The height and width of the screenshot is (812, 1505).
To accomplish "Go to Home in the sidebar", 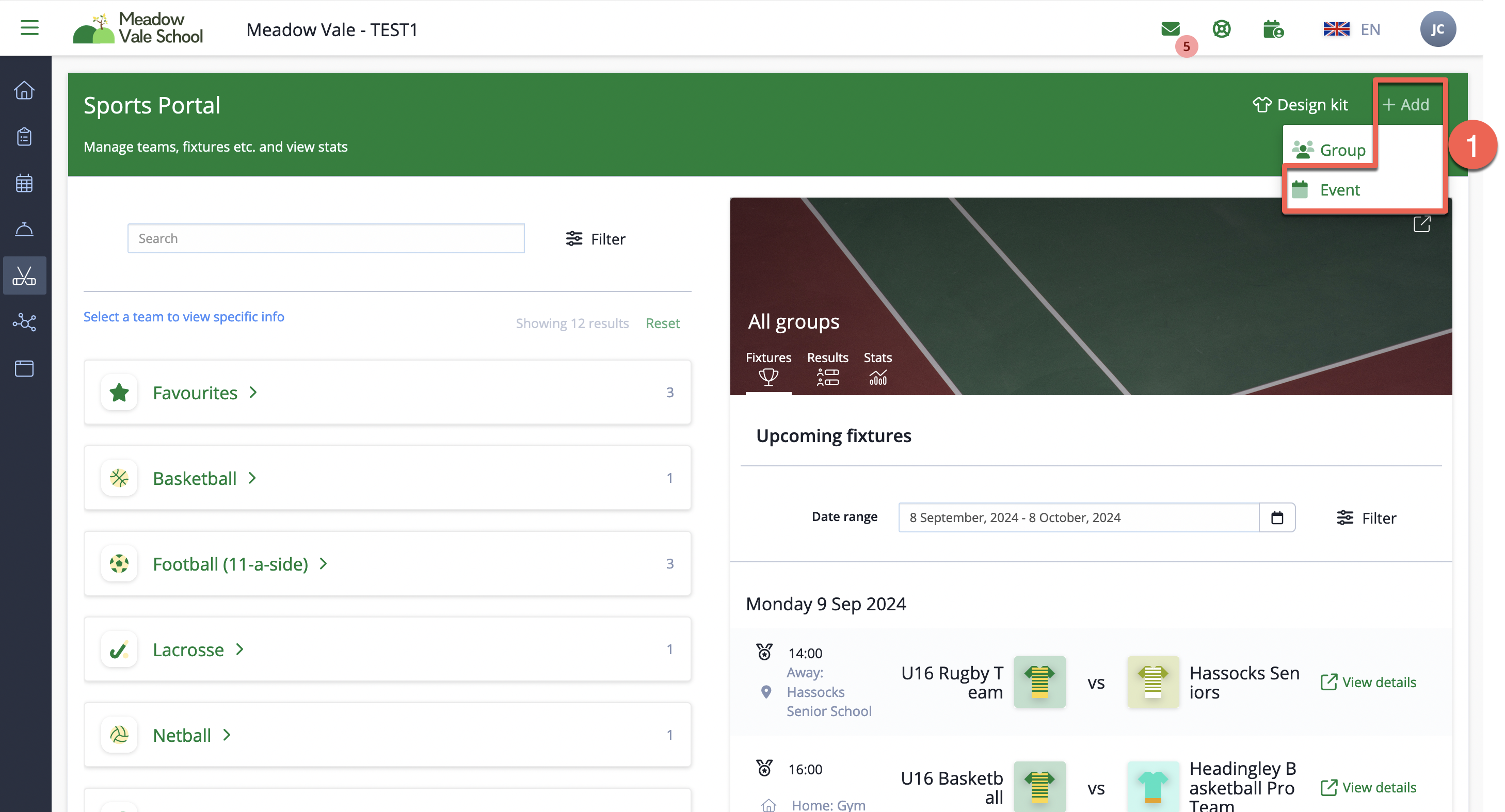I will 24,91.
